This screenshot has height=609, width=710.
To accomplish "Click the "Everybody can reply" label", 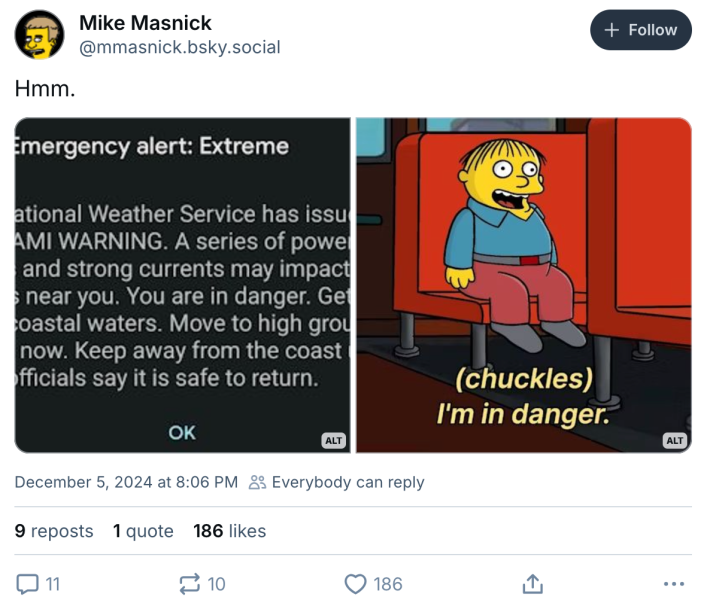I will coord(348,482).
